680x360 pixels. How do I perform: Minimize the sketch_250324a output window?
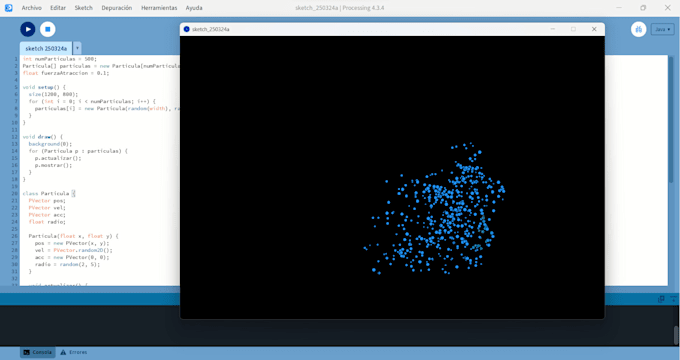pos(552,29)
